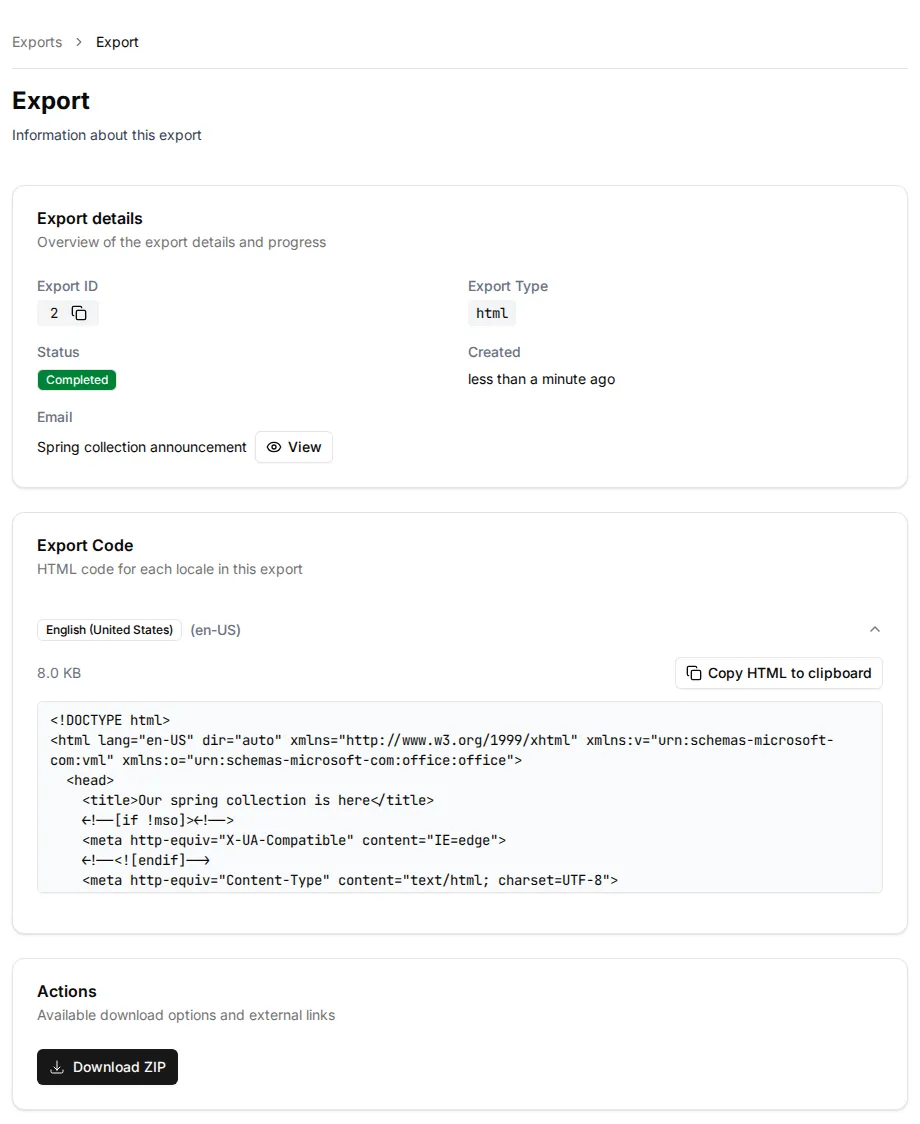Screen dimensions: 920x1124
Task: Click the 'Spring collection announcement' email name
Action: [x=141, y=447]
